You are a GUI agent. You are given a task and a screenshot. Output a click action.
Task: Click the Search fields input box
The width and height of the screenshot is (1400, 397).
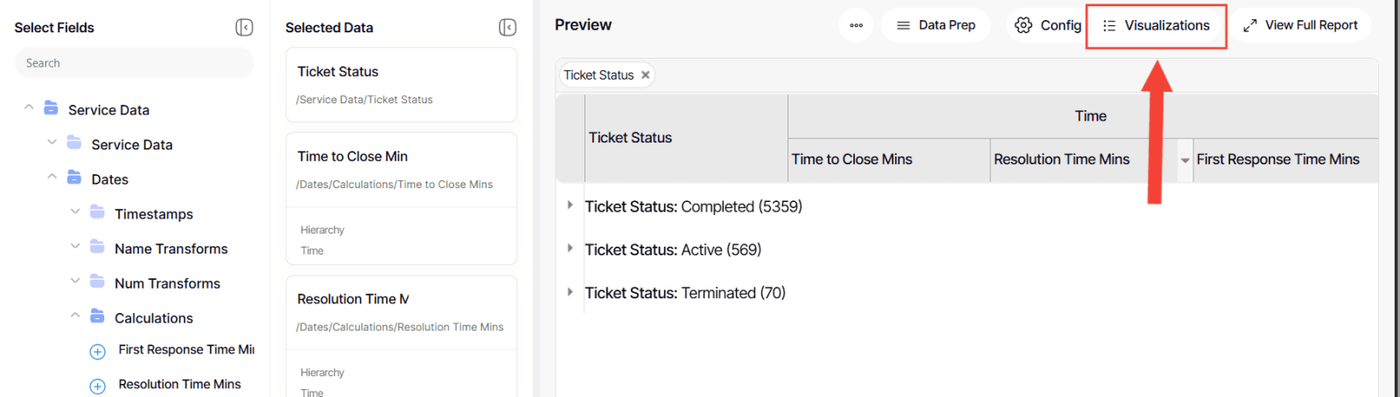[x=134, y=63]
